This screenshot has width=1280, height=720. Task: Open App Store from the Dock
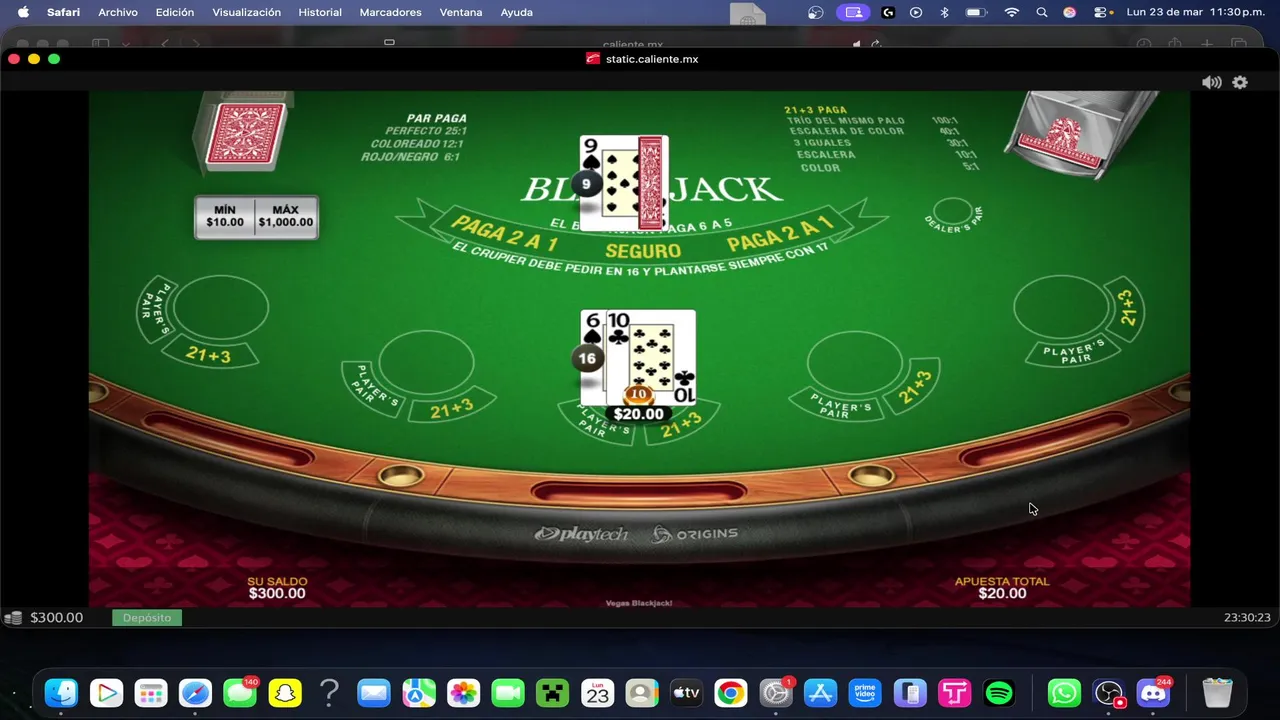click(x=820, y=693)
